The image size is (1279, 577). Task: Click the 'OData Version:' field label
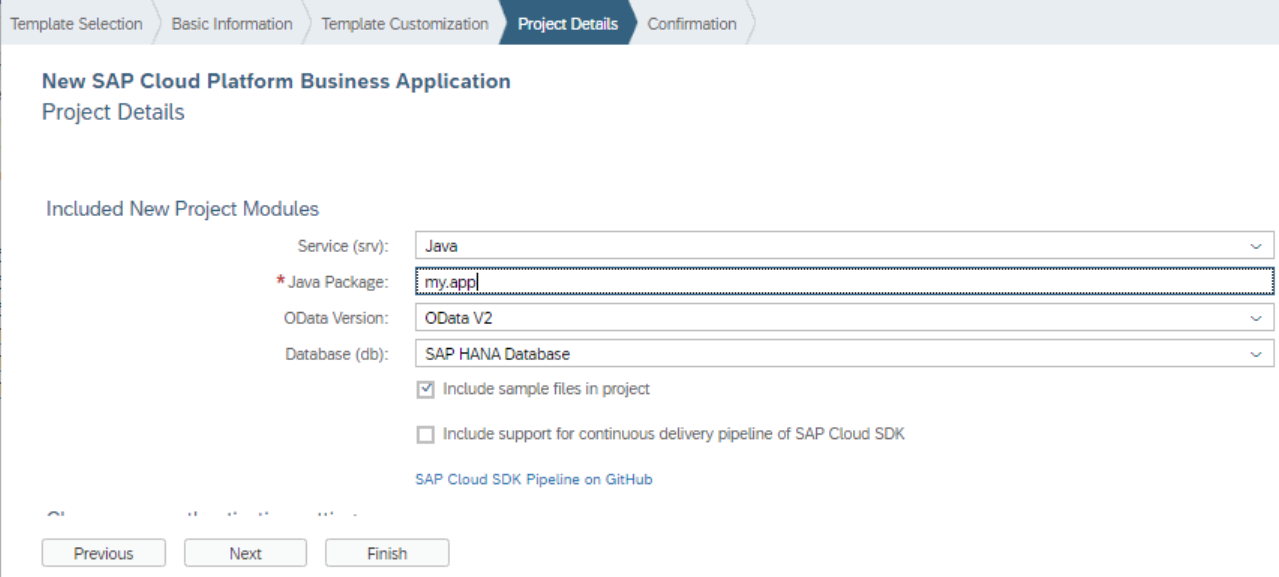(335, 318)
